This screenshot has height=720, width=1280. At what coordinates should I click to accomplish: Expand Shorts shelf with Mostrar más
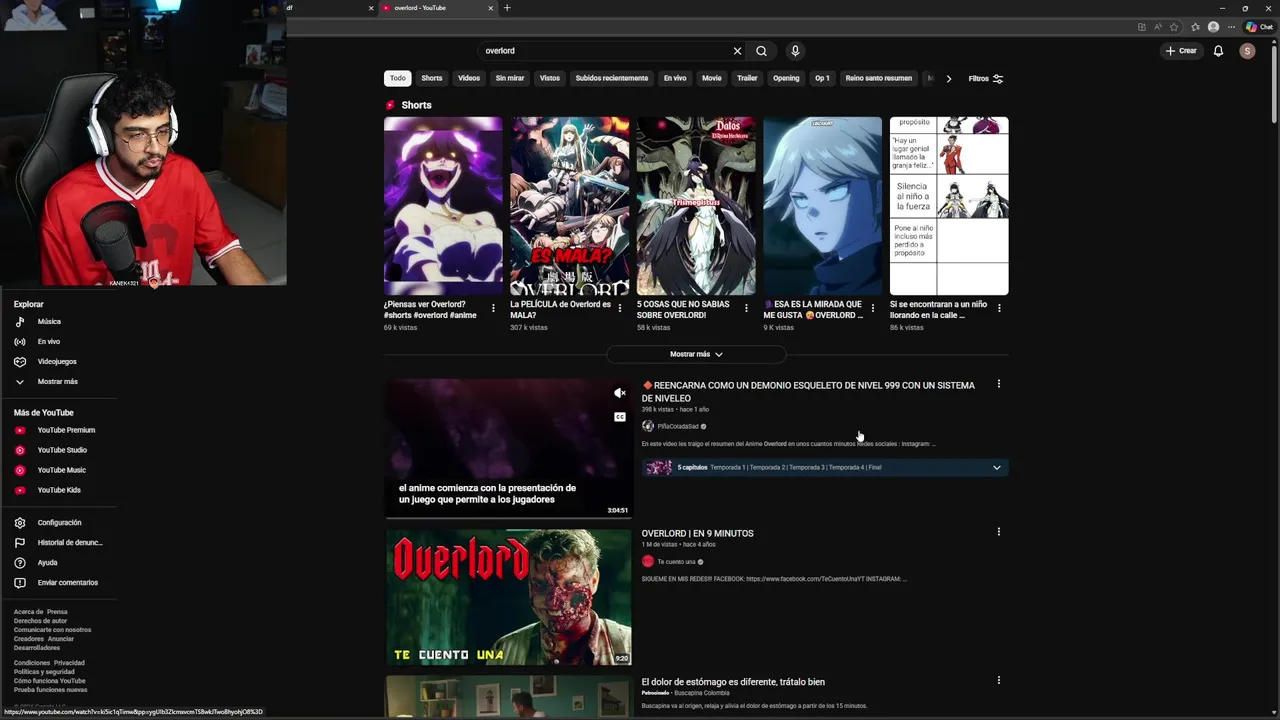point(696,354)
